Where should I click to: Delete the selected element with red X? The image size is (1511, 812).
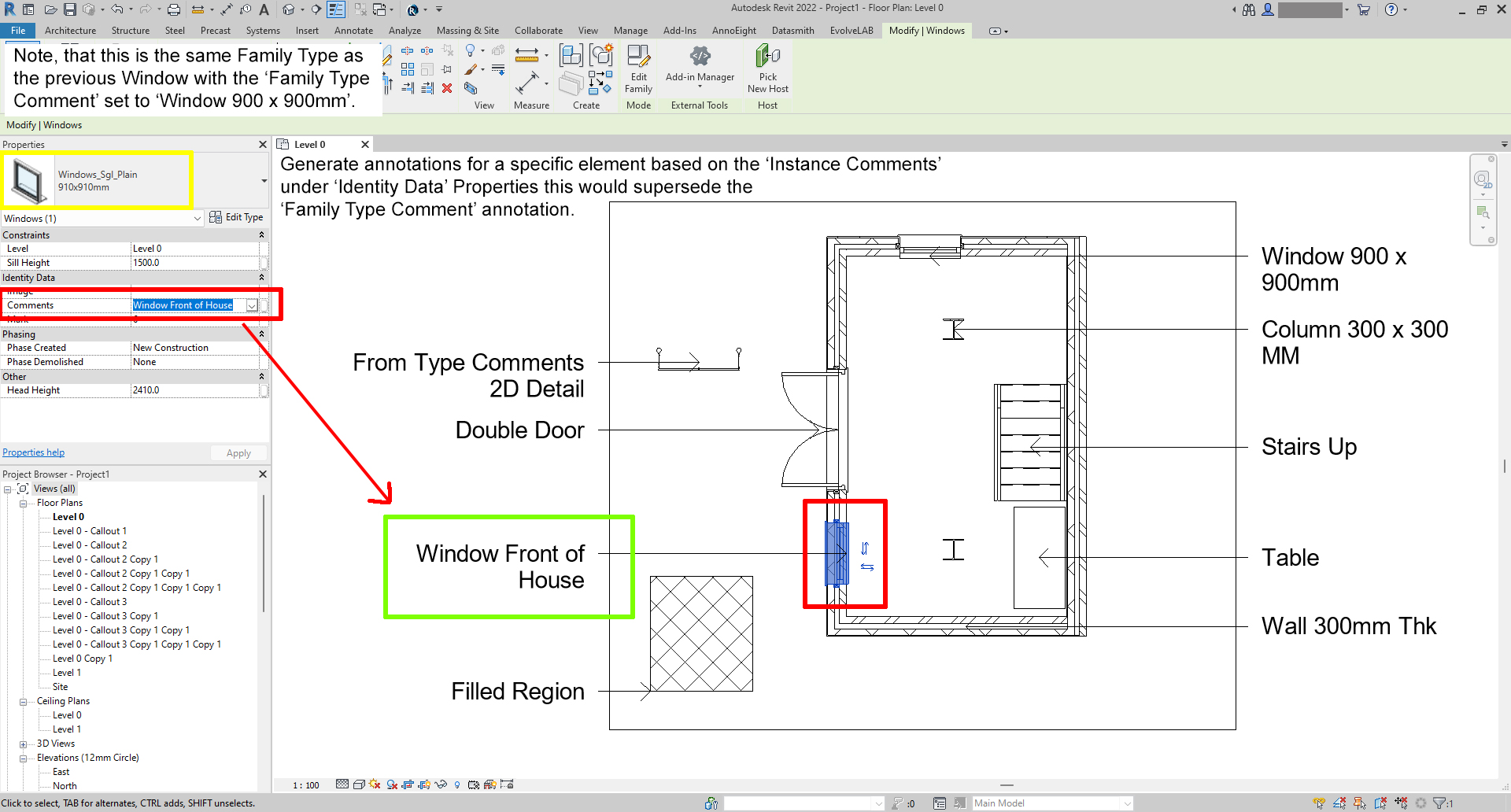(x=447, y=88)
